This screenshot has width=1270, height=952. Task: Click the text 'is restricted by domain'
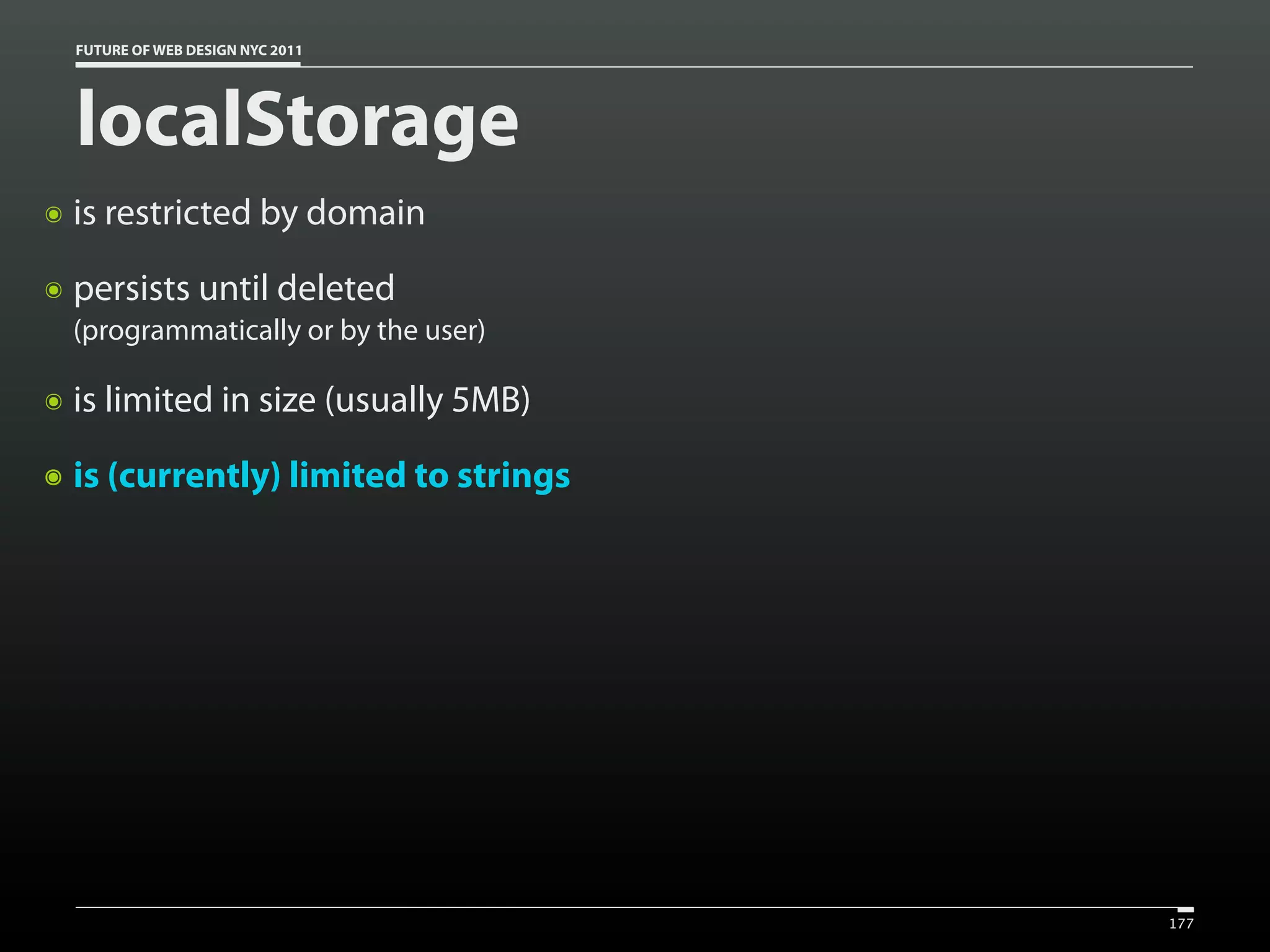249,214
